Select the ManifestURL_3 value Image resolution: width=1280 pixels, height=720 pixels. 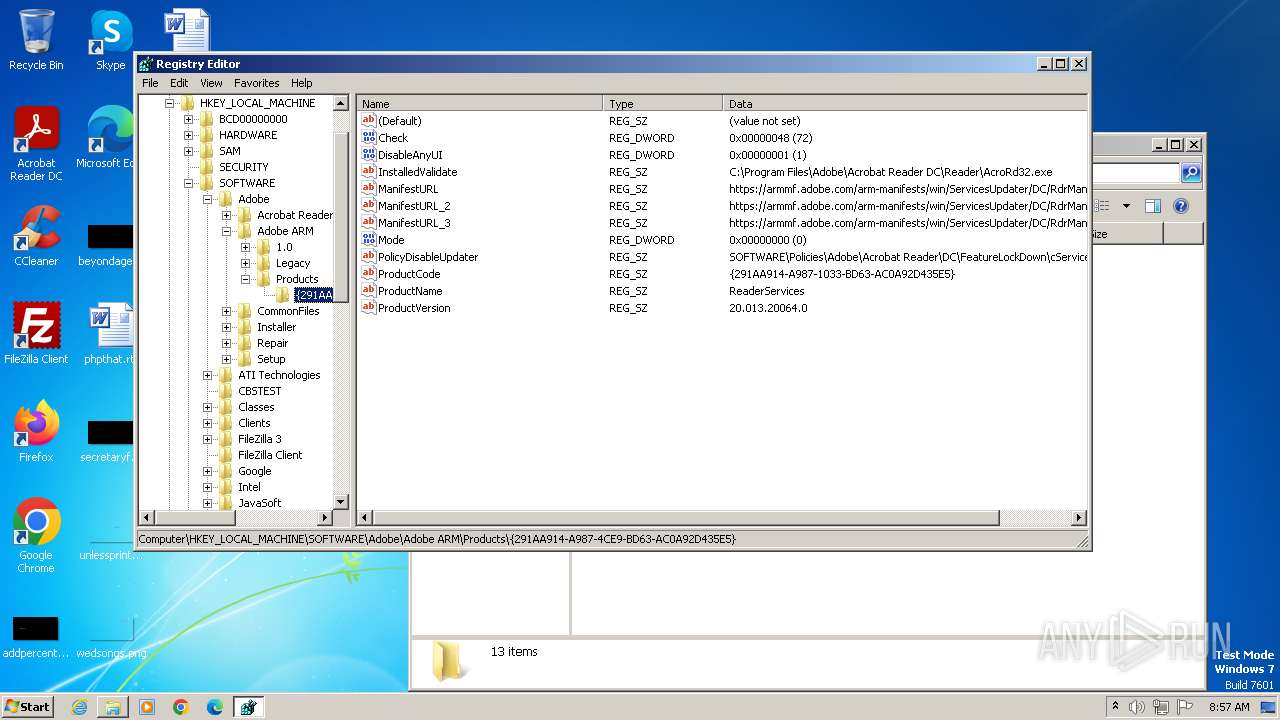point(413,223)
